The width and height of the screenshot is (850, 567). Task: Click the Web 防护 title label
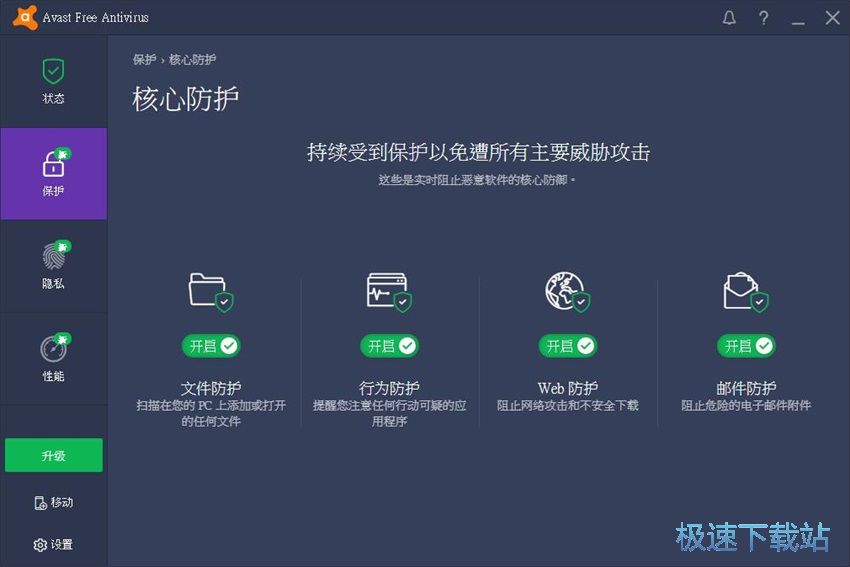(x=568, y=388)
